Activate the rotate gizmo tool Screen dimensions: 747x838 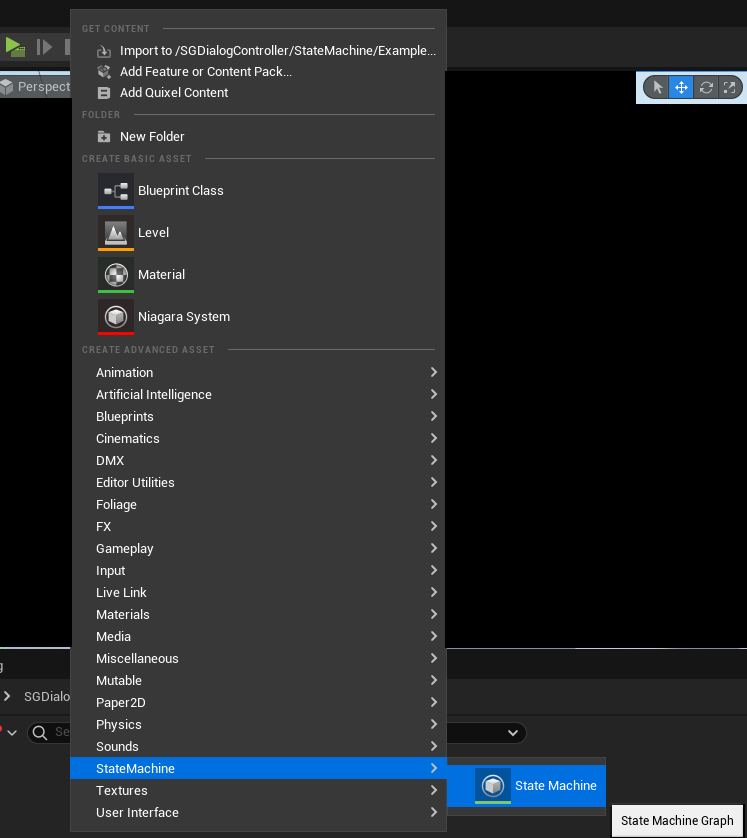pos(706,87)
